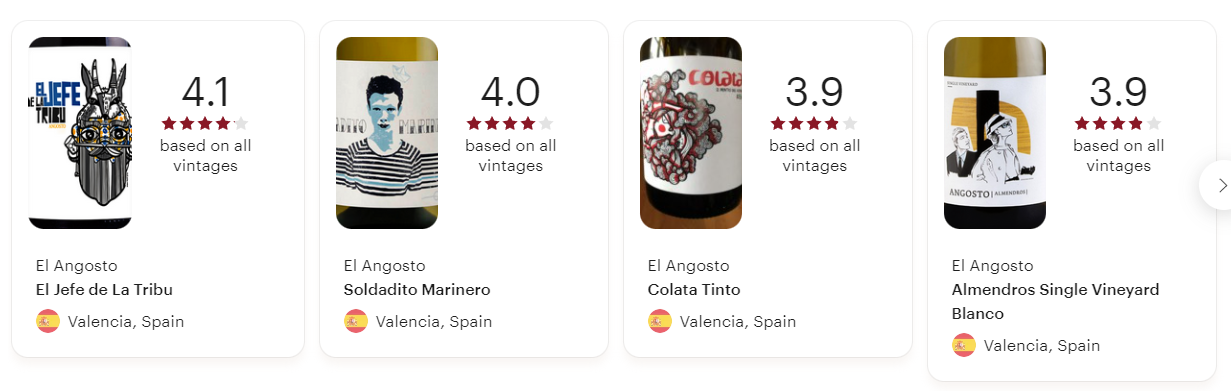Open Almendros Single Vineyard bottle image
This screenshot has width=1231, height=391.
coord(995,133)
